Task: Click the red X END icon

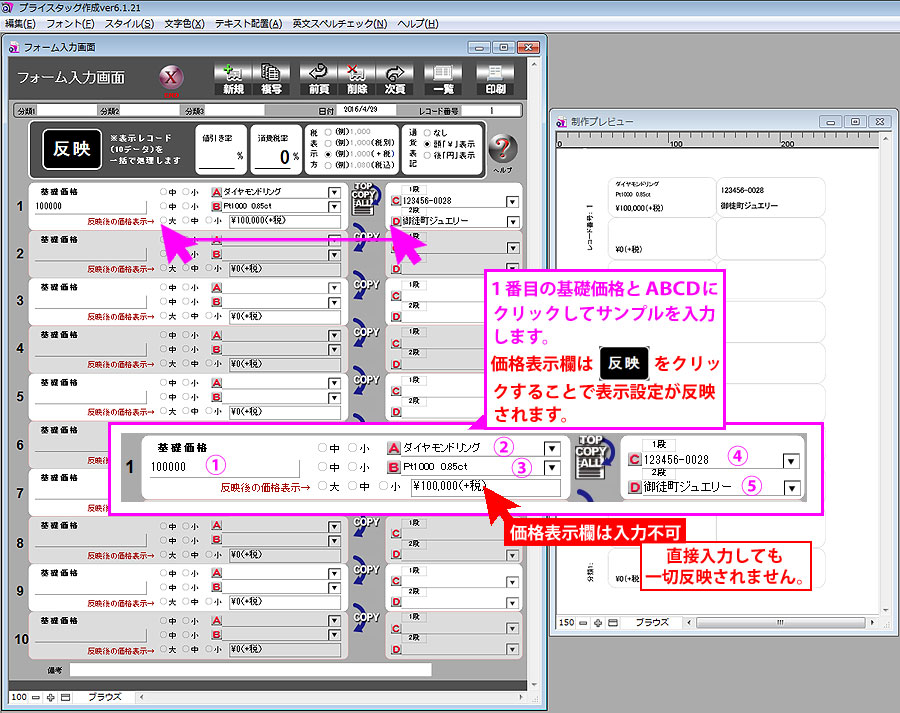Action: (x=171, y=79)
